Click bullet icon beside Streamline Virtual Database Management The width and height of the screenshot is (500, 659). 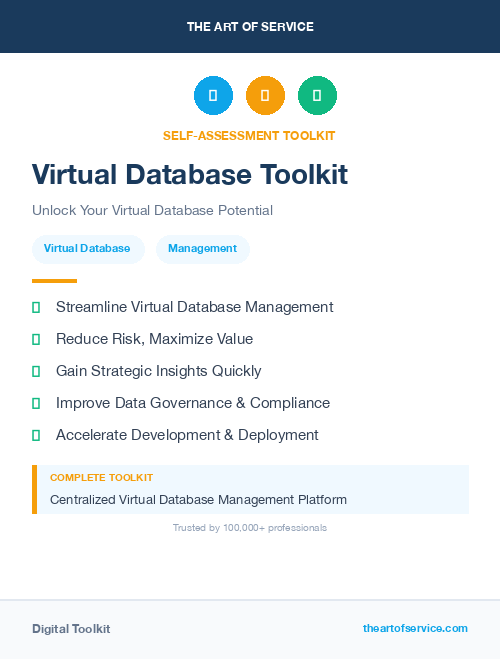36,308
